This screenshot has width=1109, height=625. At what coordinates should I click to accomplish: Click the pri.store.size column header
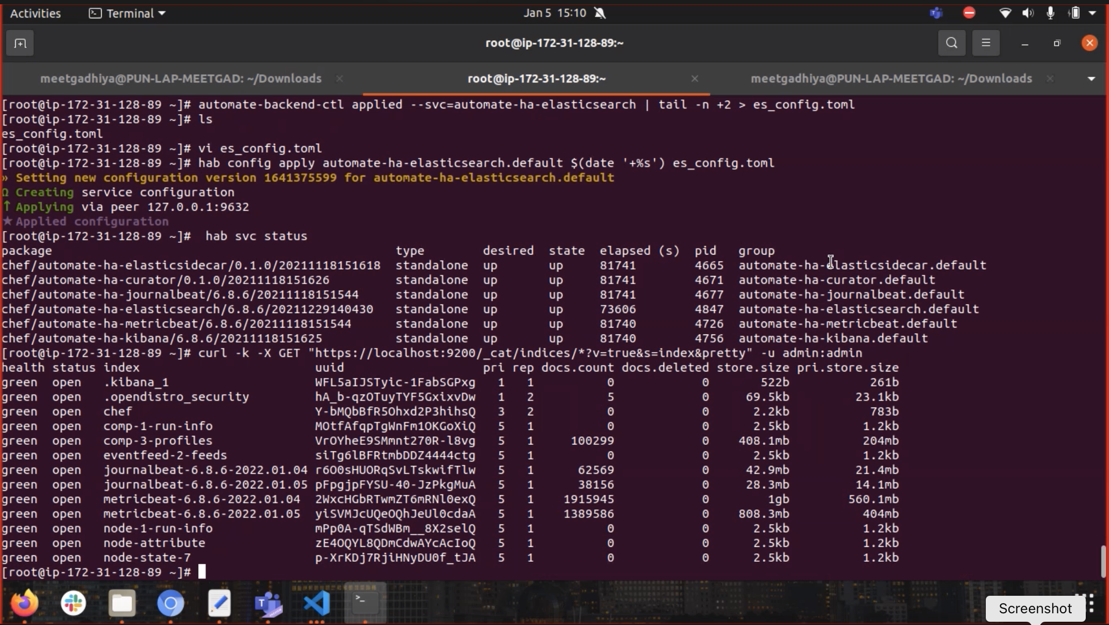847,368
